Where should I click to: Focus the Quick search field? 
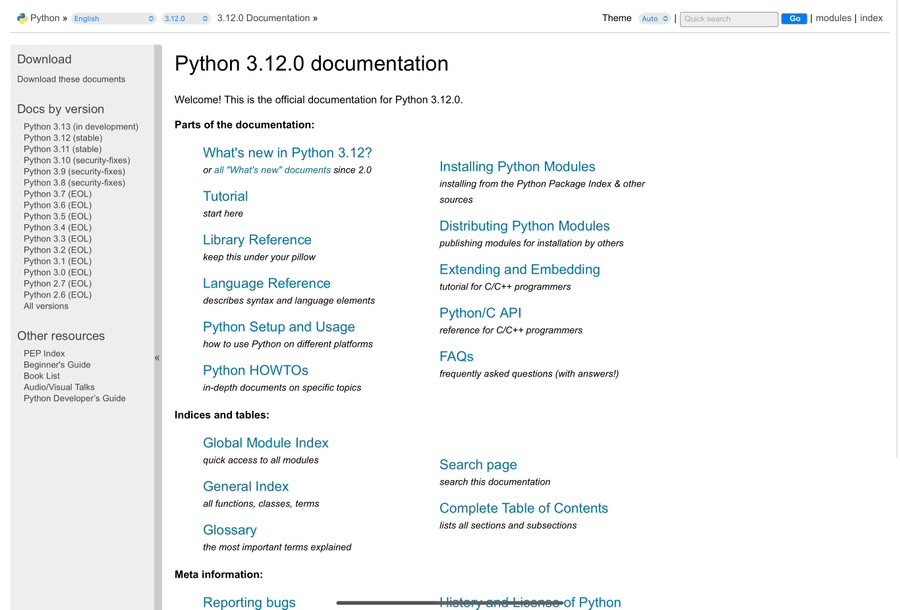(729, 19)
